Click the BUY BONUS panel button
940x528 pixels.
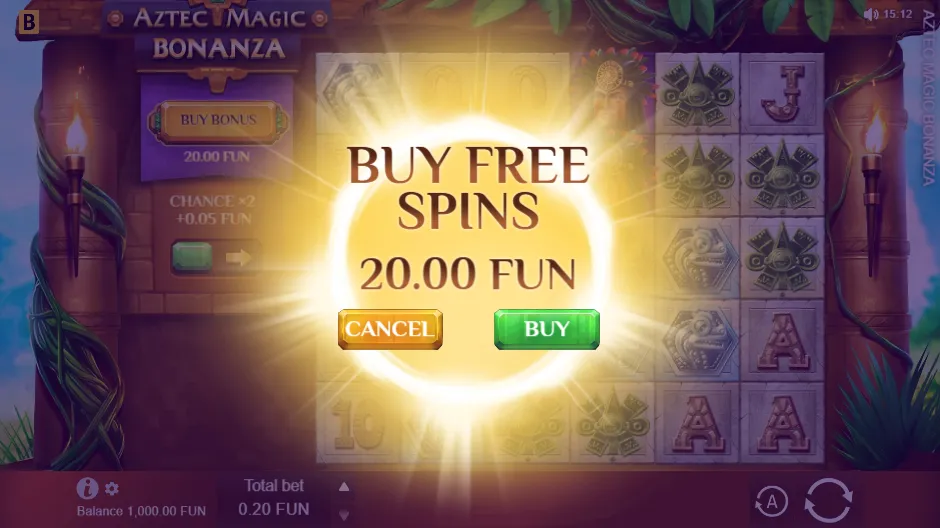[218, 120]
